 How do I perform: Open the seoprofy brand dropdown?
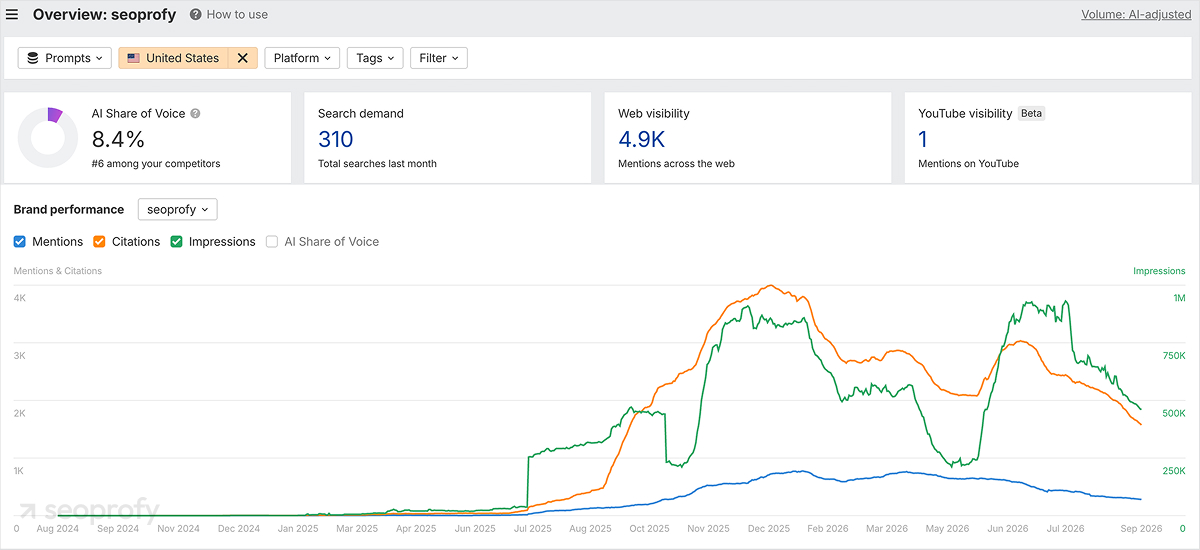pos(177,209)
